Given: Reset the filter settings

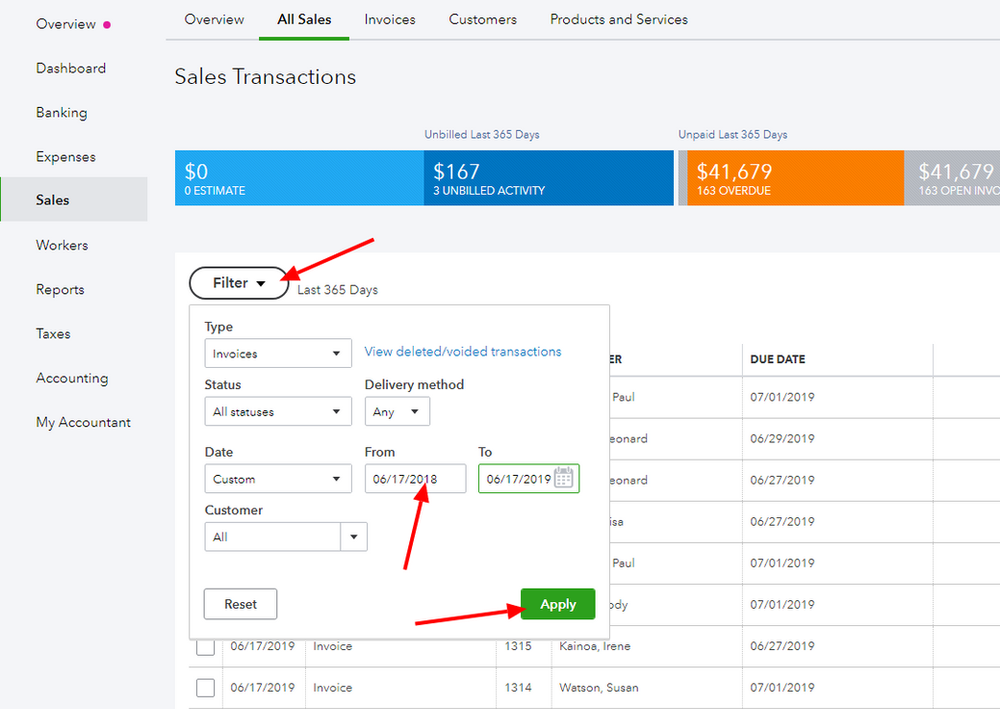Looking at the screenshot, I should coord(240,604).
